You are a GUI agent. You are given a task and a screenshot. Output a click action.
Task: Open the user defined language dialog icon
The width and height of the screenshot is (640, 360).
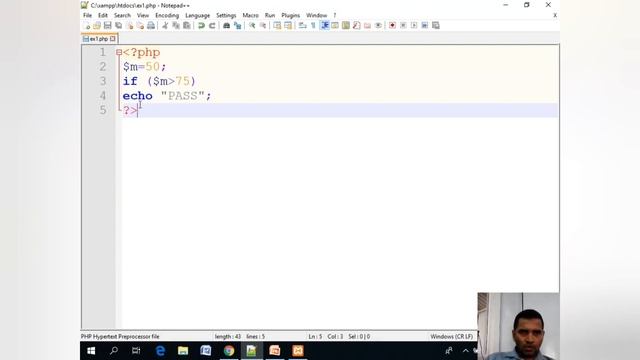(335, 26)
